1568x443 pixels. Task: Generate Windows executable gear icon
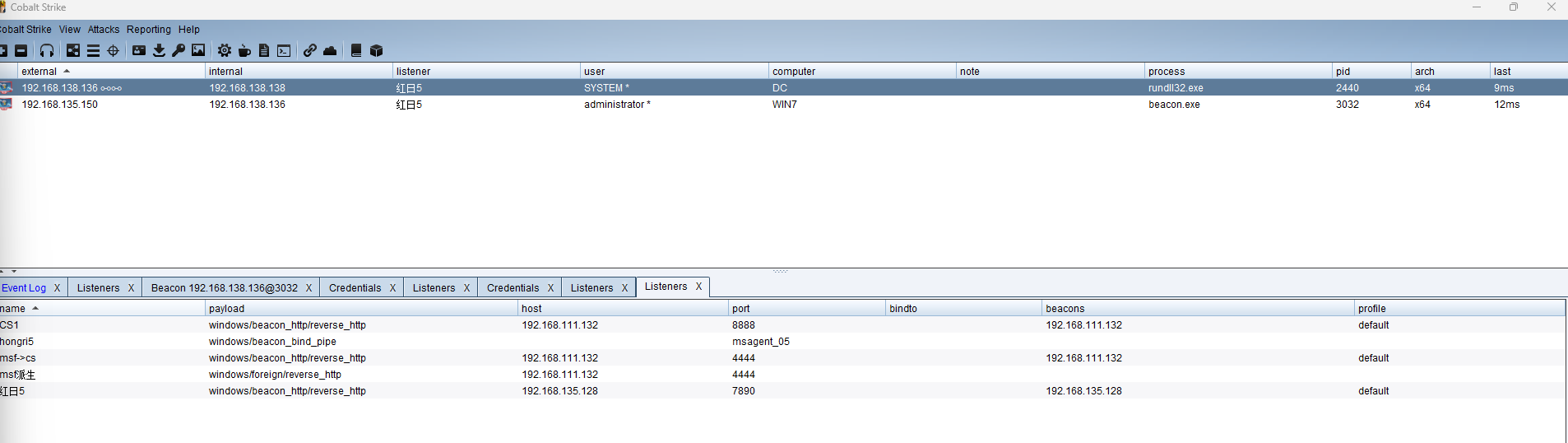tap(225, 51)
